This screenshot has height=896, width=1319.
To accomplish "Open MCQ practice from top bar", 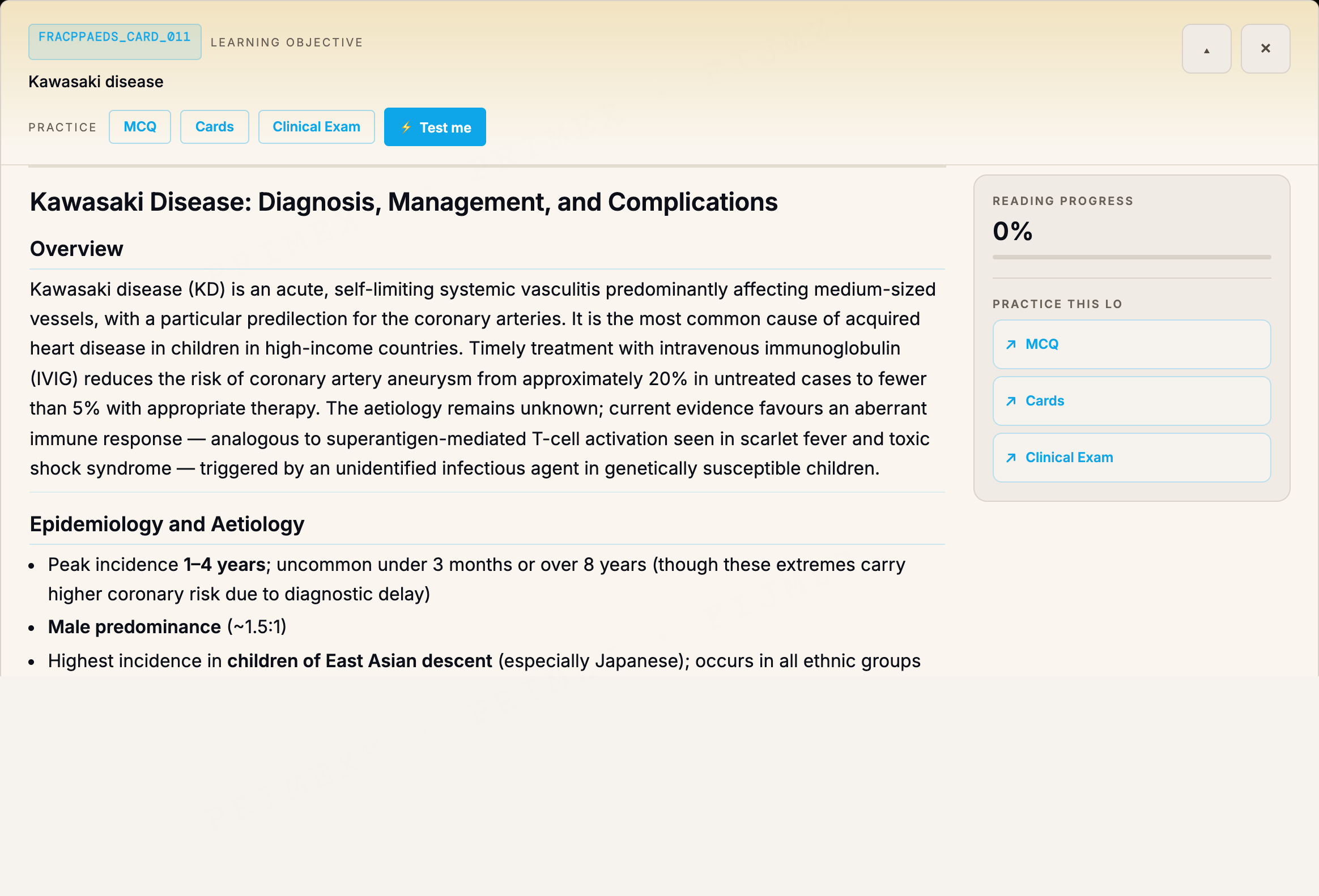I will [x=140, y=127].
